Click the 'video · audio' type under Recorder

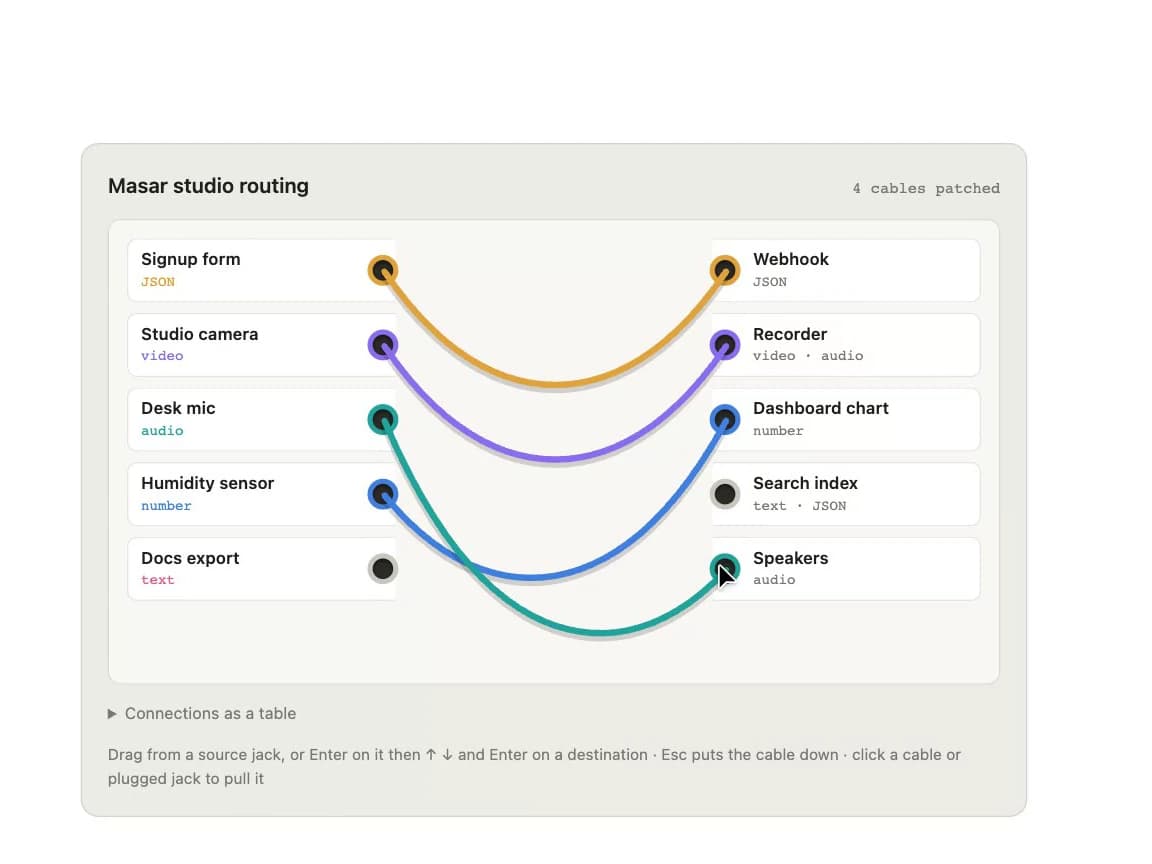(x=808, y=356)
